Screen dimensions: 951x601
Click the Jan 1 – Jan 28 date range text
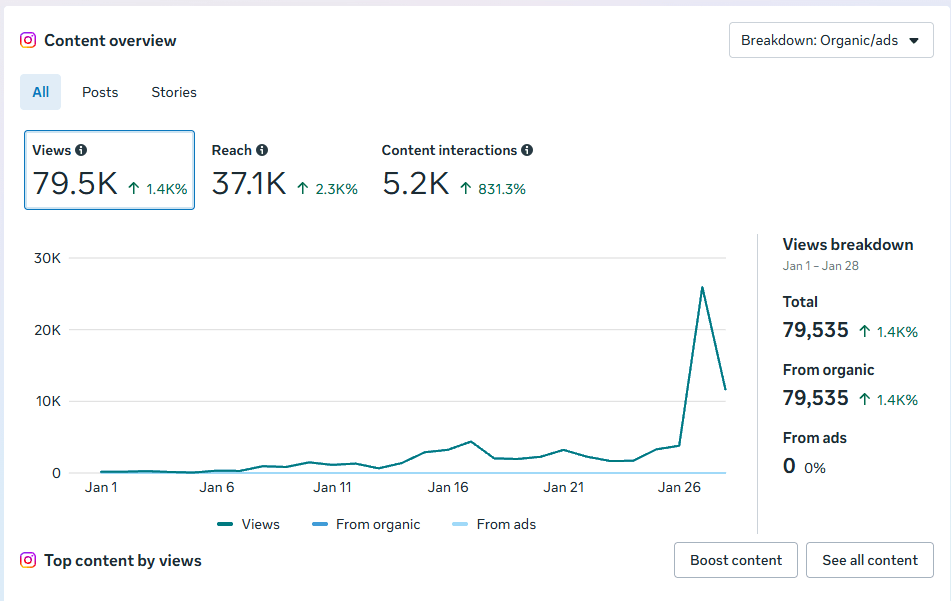(821, 266)
